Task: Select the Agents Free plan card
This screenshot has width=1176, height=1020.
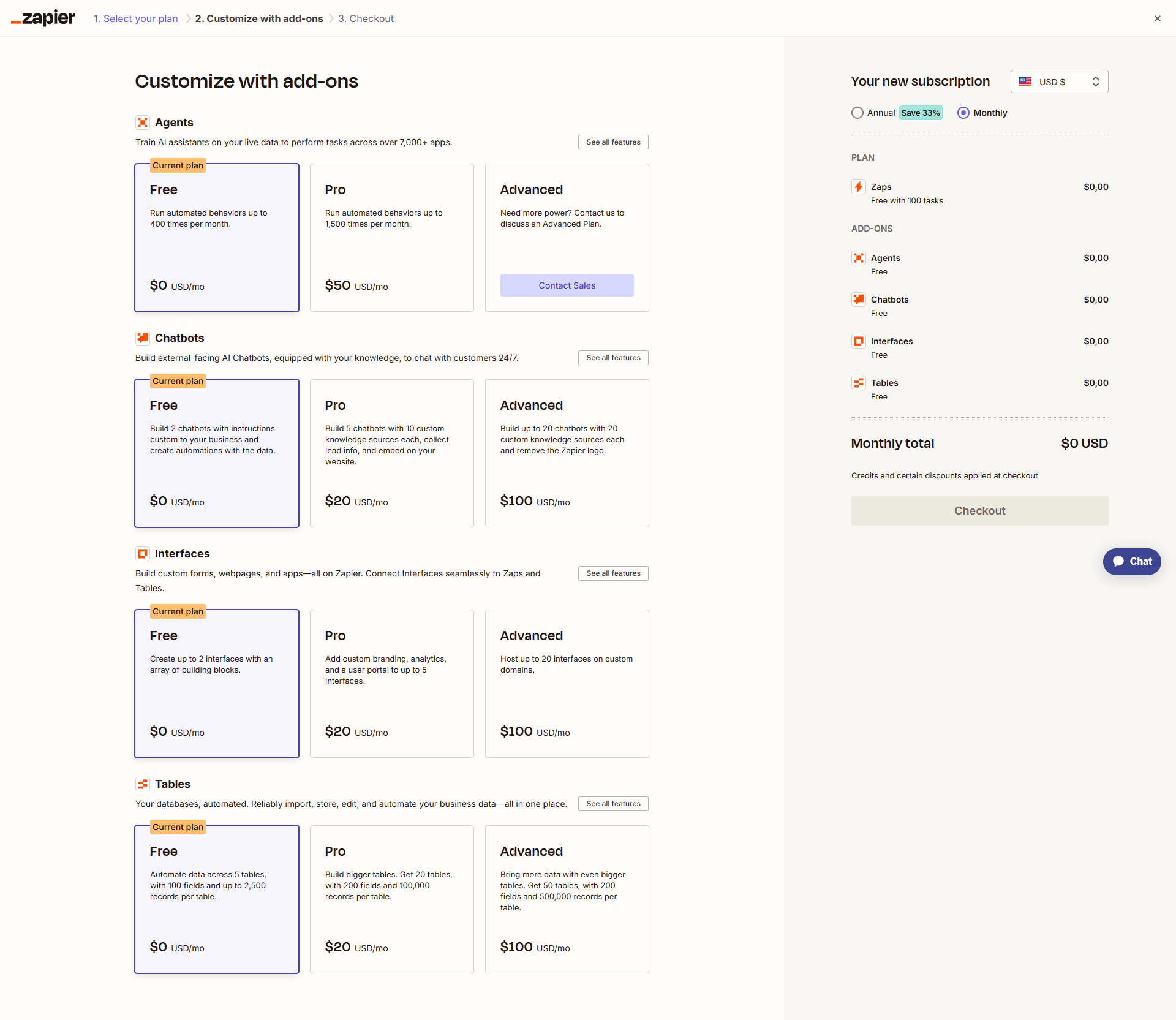Action: (x=217, y=238)
